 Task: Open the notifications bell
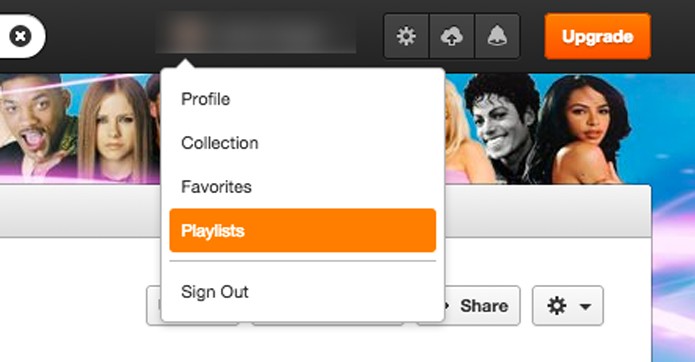[x=497, y=36]
